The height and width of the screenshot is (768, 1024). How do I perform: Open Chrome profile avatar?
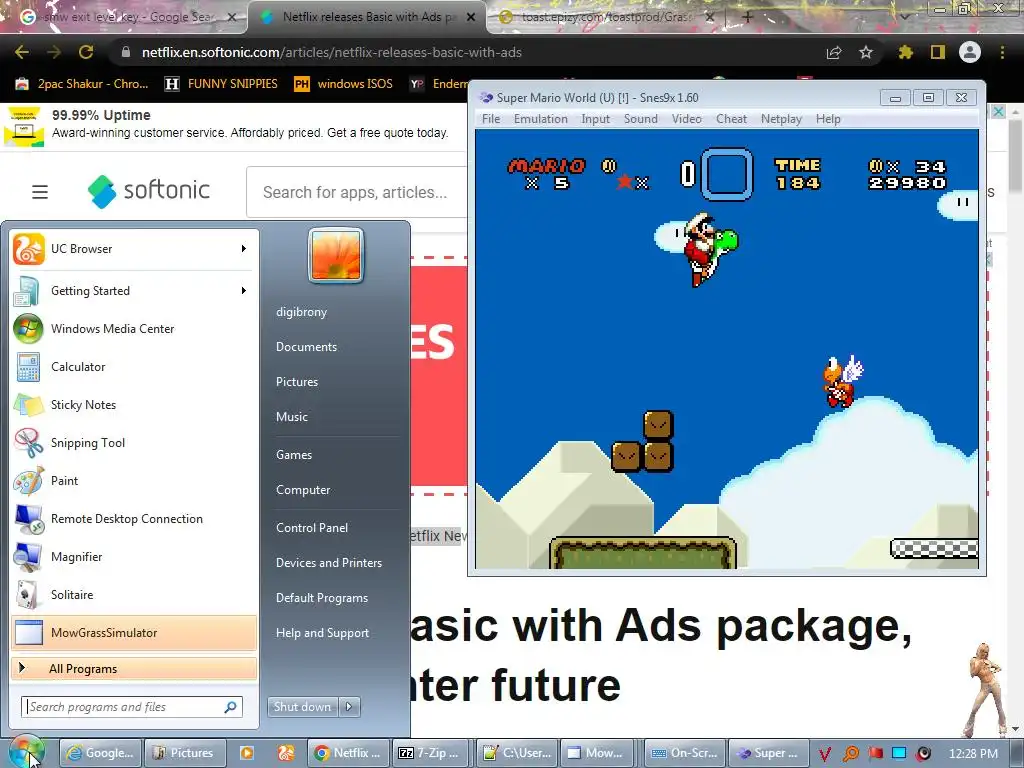pyautogui.click(x=970, y=52)
